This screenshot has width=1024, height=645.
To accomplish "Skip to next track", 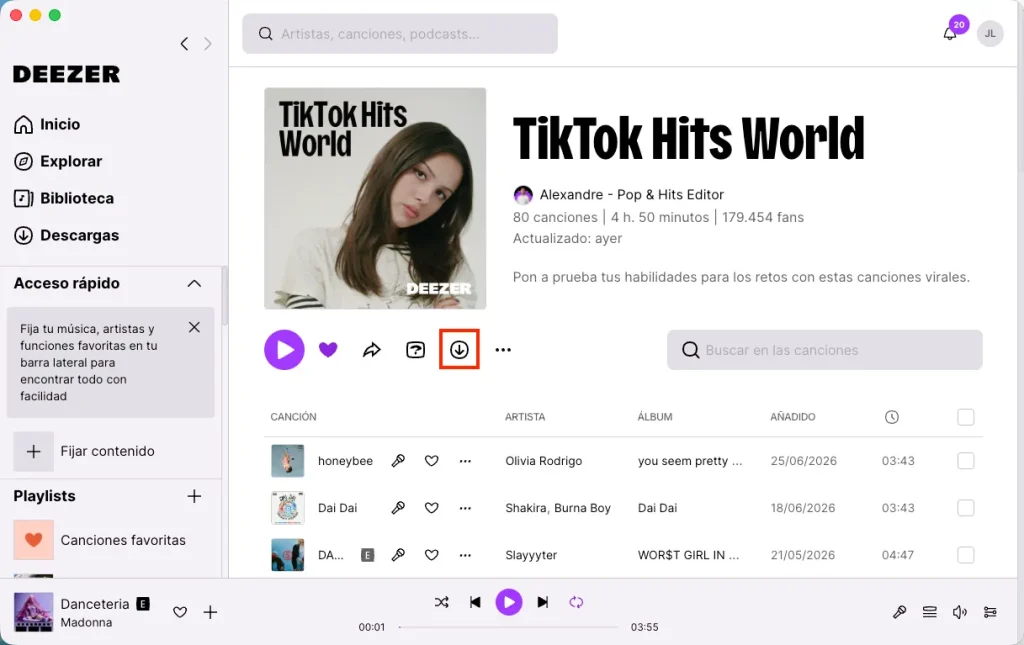I will [x=543, y=602].
